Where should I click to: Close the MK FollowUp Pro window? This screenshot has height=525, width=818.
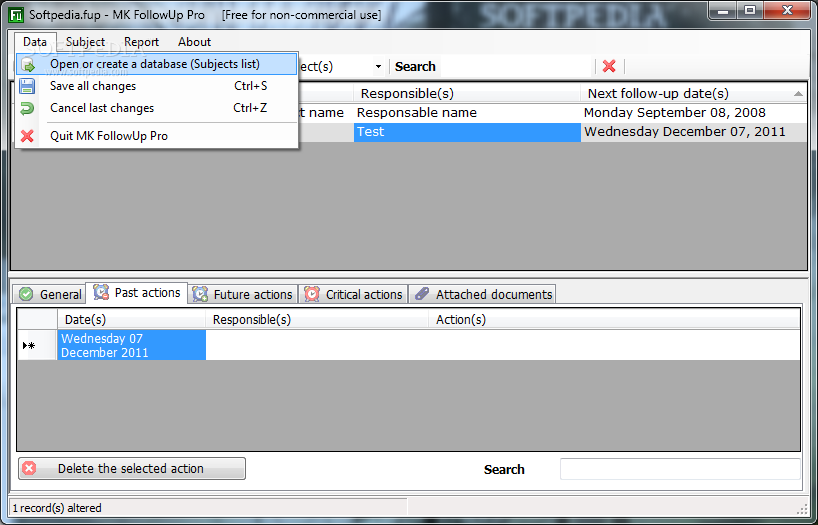click(x=787, y=10)
